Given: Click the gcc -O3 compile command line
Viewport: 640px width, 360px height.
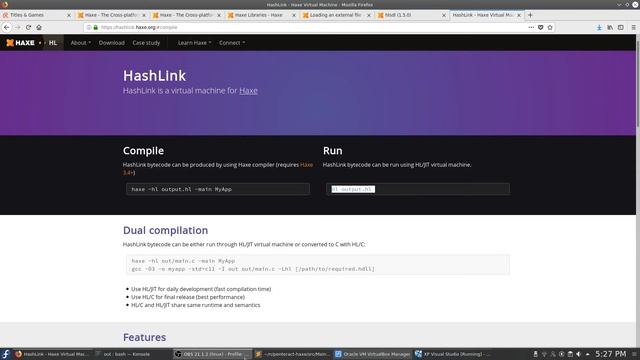Looking at the screenshot, I should click(x=253, y=269).
